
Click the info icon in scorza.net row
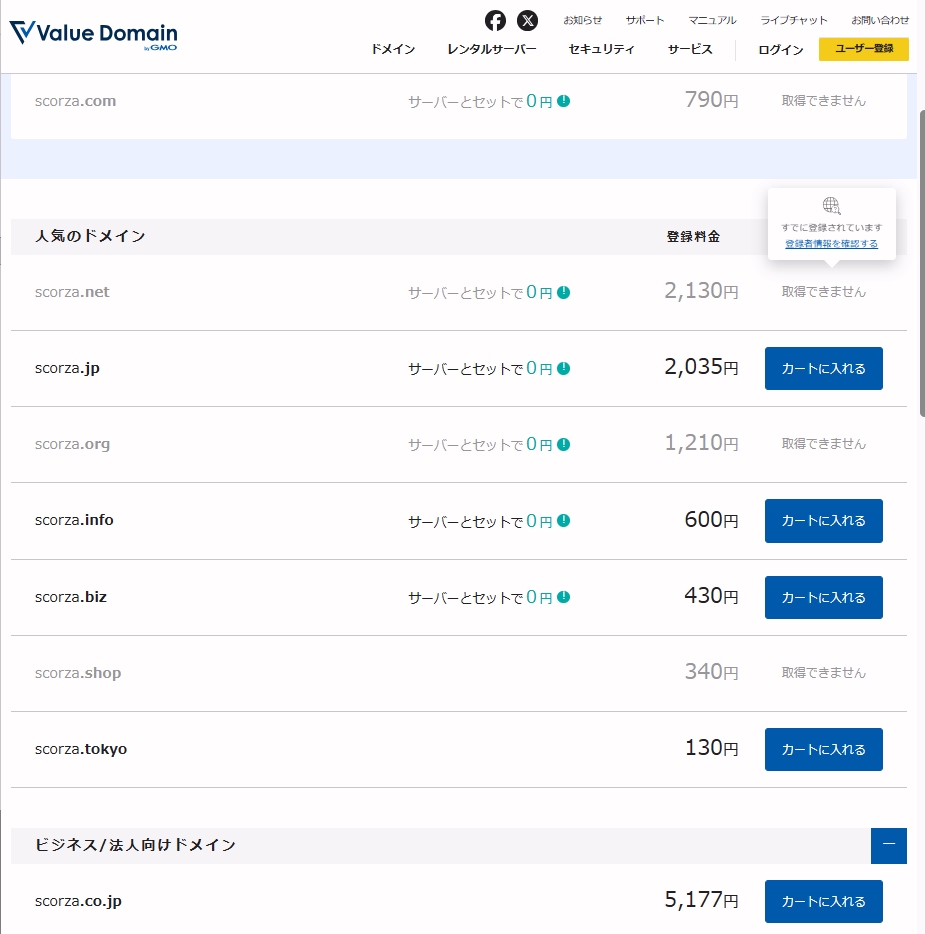(563, 292)
